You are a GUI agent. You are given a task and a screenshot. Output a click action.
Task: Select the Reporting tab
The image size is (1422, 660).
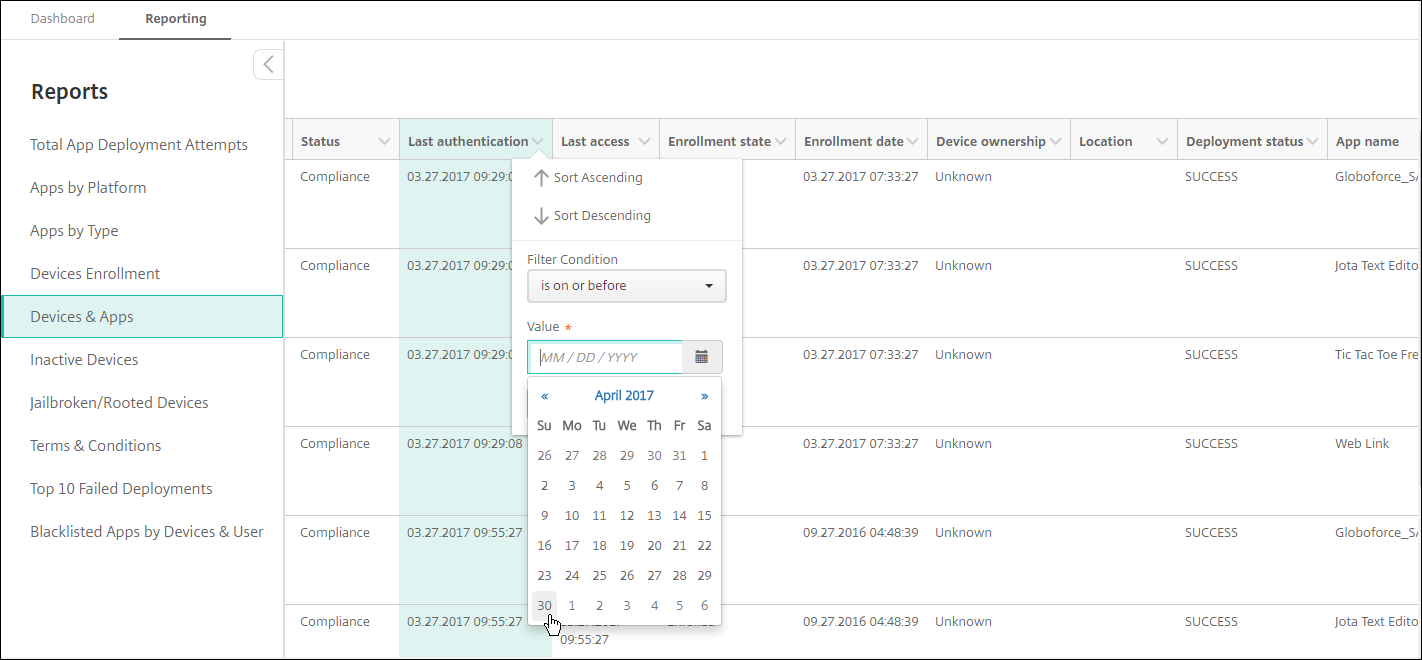pos(175,19)
